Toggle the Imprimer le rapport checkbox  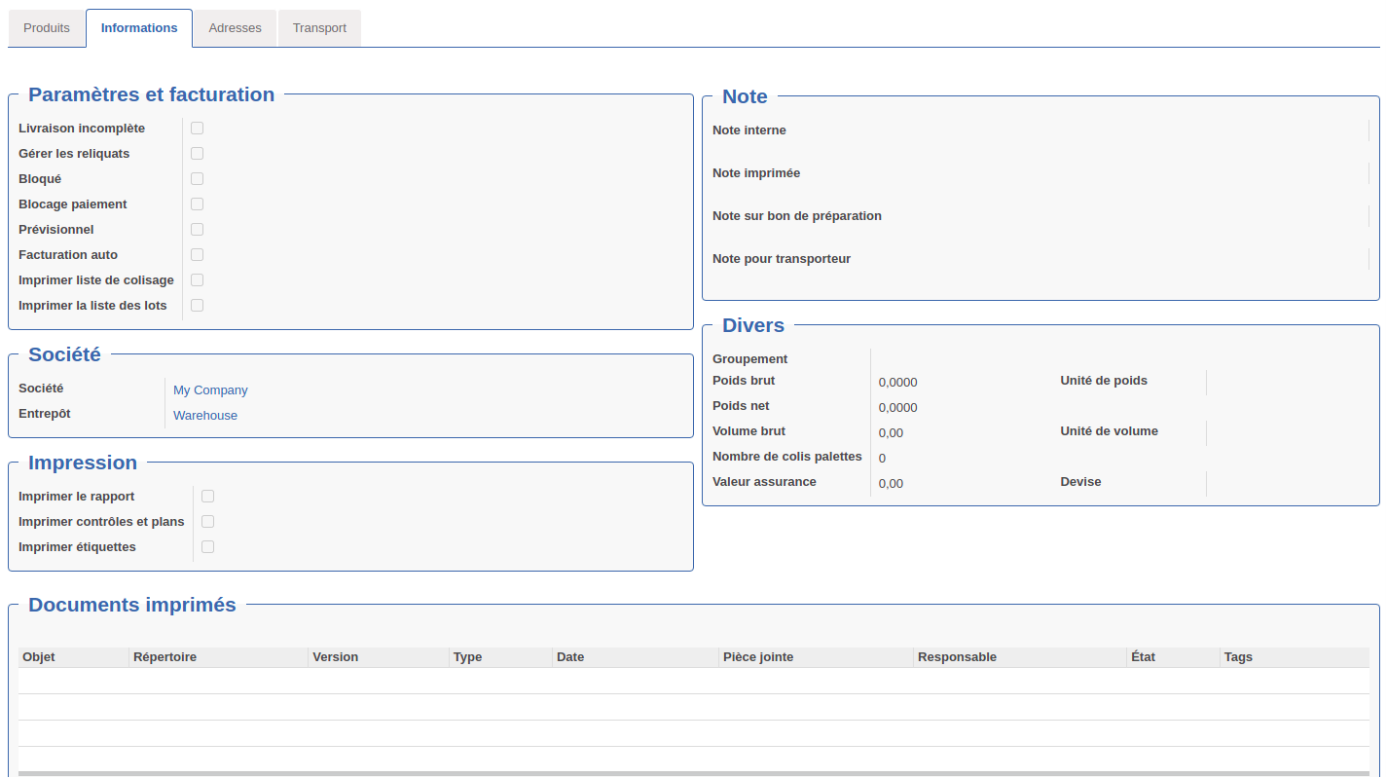pos(208,496)
